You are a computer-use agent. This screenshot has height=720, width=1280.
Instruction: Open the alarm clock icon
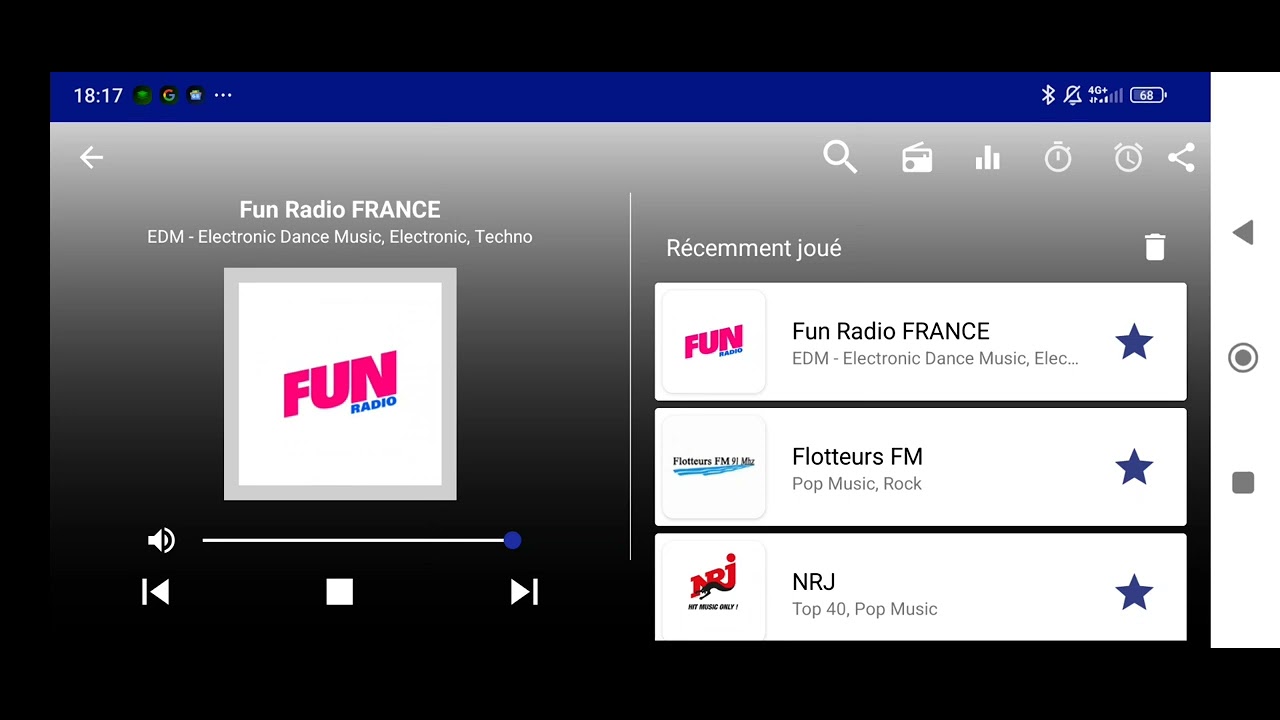[x=1128, y=157]
